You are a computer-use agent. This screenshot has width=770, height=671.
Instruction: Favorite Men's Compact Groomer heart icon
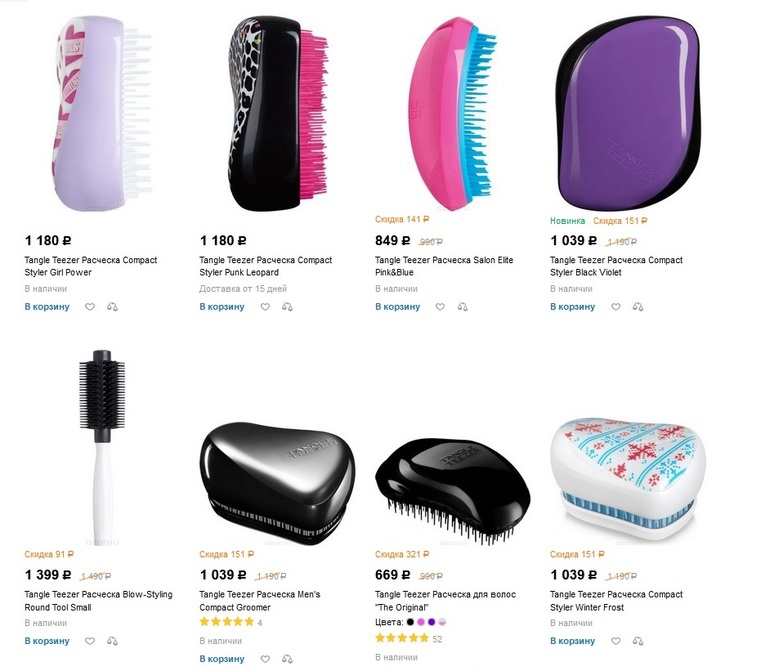pos(265,659)
